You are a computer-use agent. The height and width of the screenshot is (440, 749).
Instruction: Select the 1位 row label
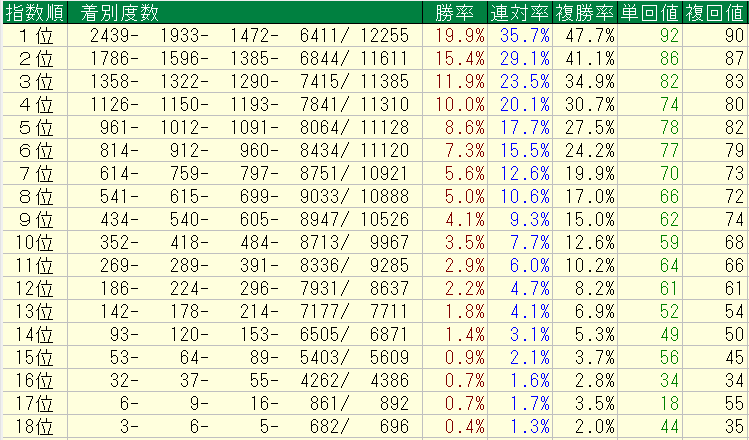pyautogui.click(x=36, y=36)
